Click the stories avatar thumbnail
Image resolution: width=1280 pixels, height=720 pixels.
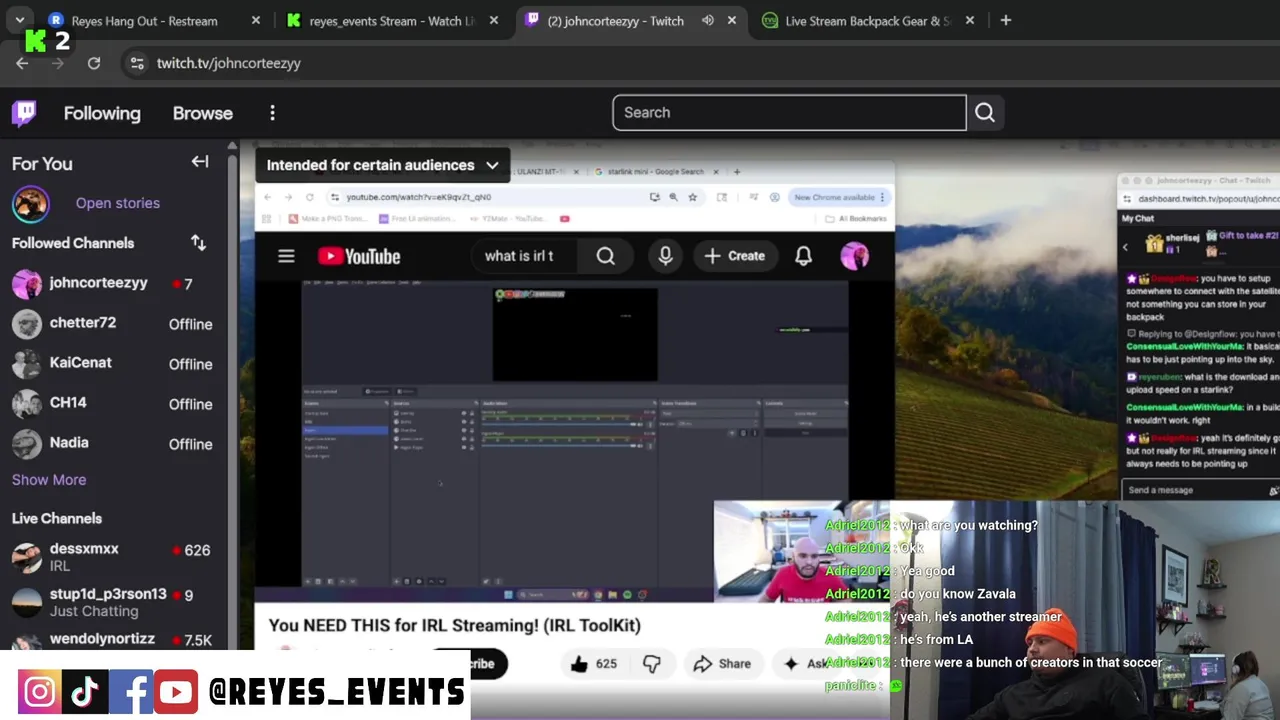tap(30, 203)
